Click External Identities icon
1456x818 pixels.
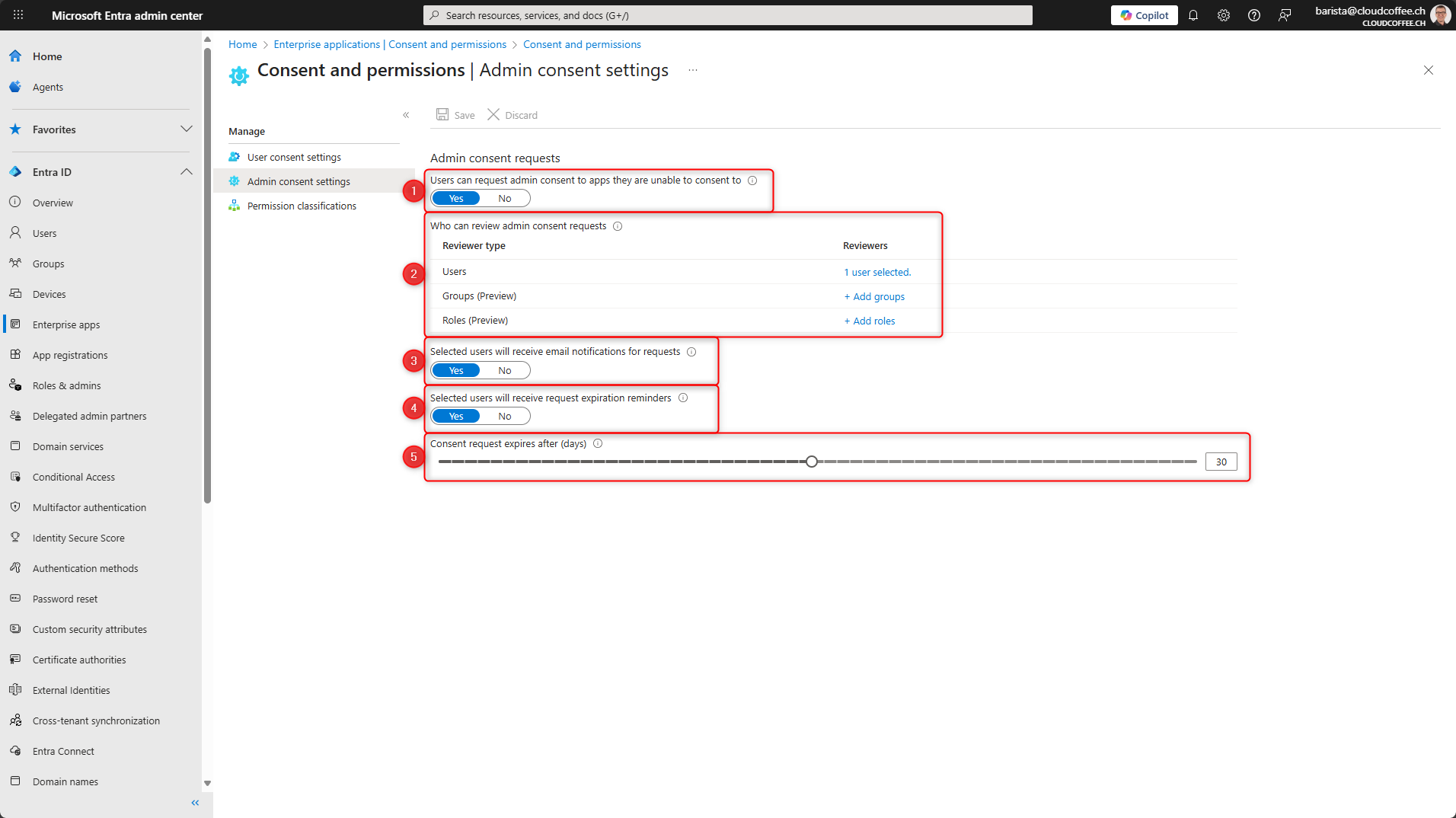pos(15,690)
